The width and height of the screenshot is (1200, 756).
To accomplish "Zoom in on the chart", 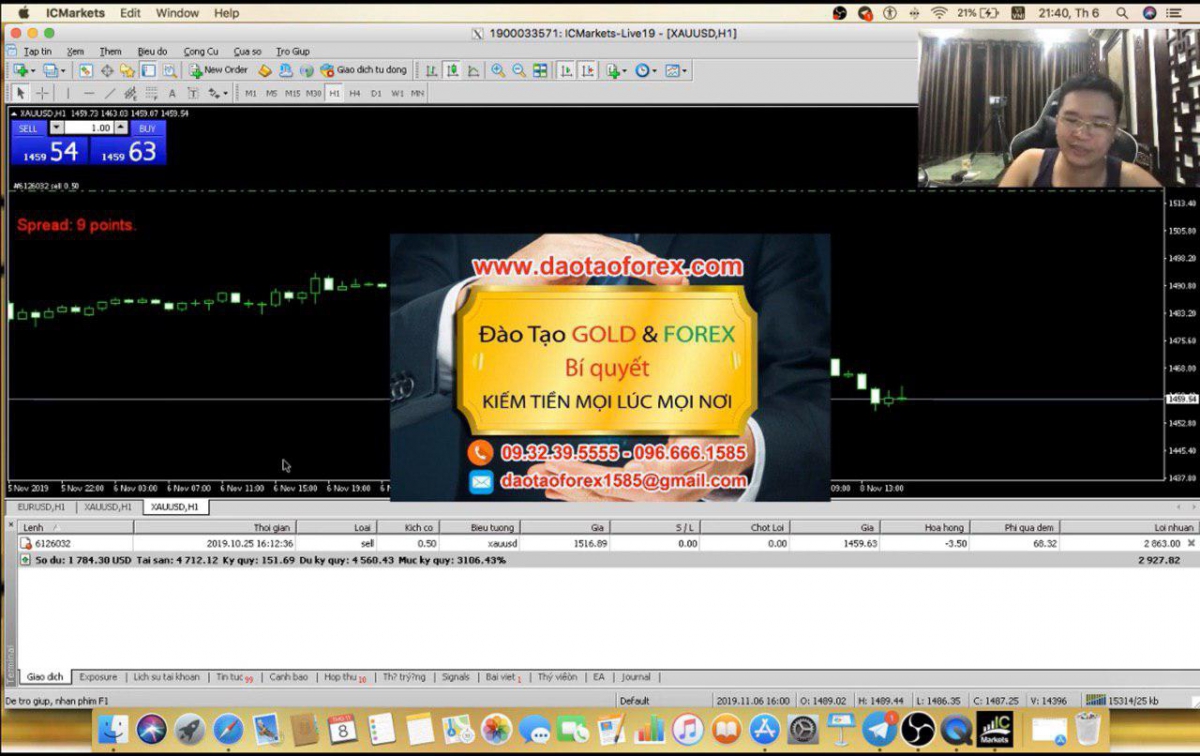I will click(499, 70).
